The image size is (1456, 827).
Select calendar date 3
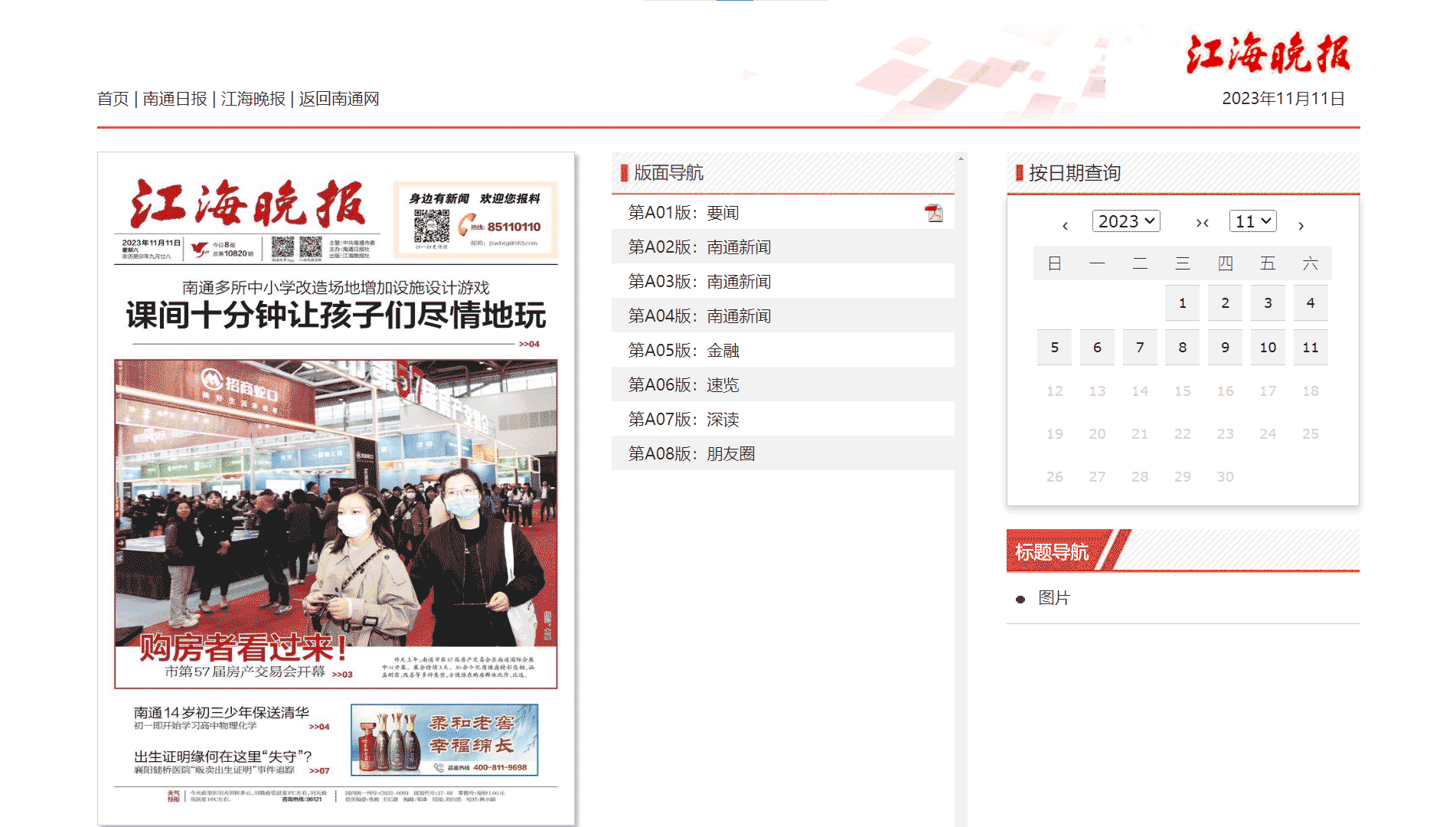click(x=1268, y=303)
